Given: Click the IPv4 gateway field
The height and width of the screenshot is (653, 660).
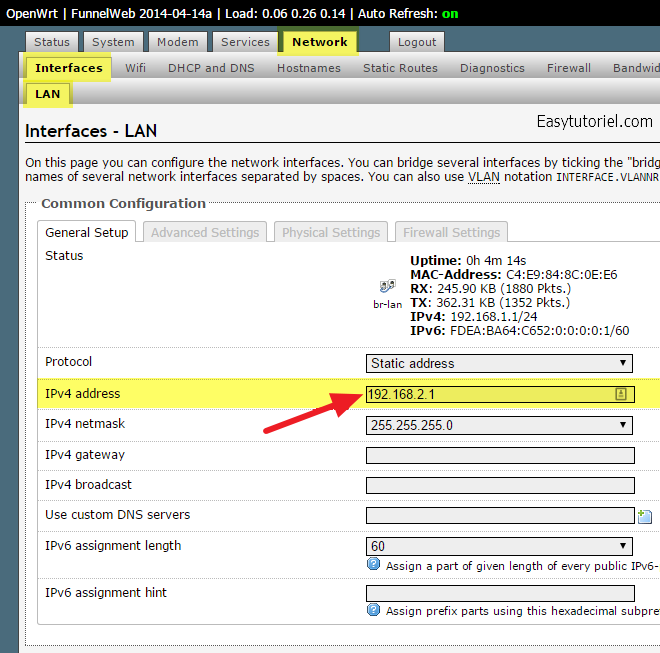Looking at the screenshot, I should click(500, 456).
